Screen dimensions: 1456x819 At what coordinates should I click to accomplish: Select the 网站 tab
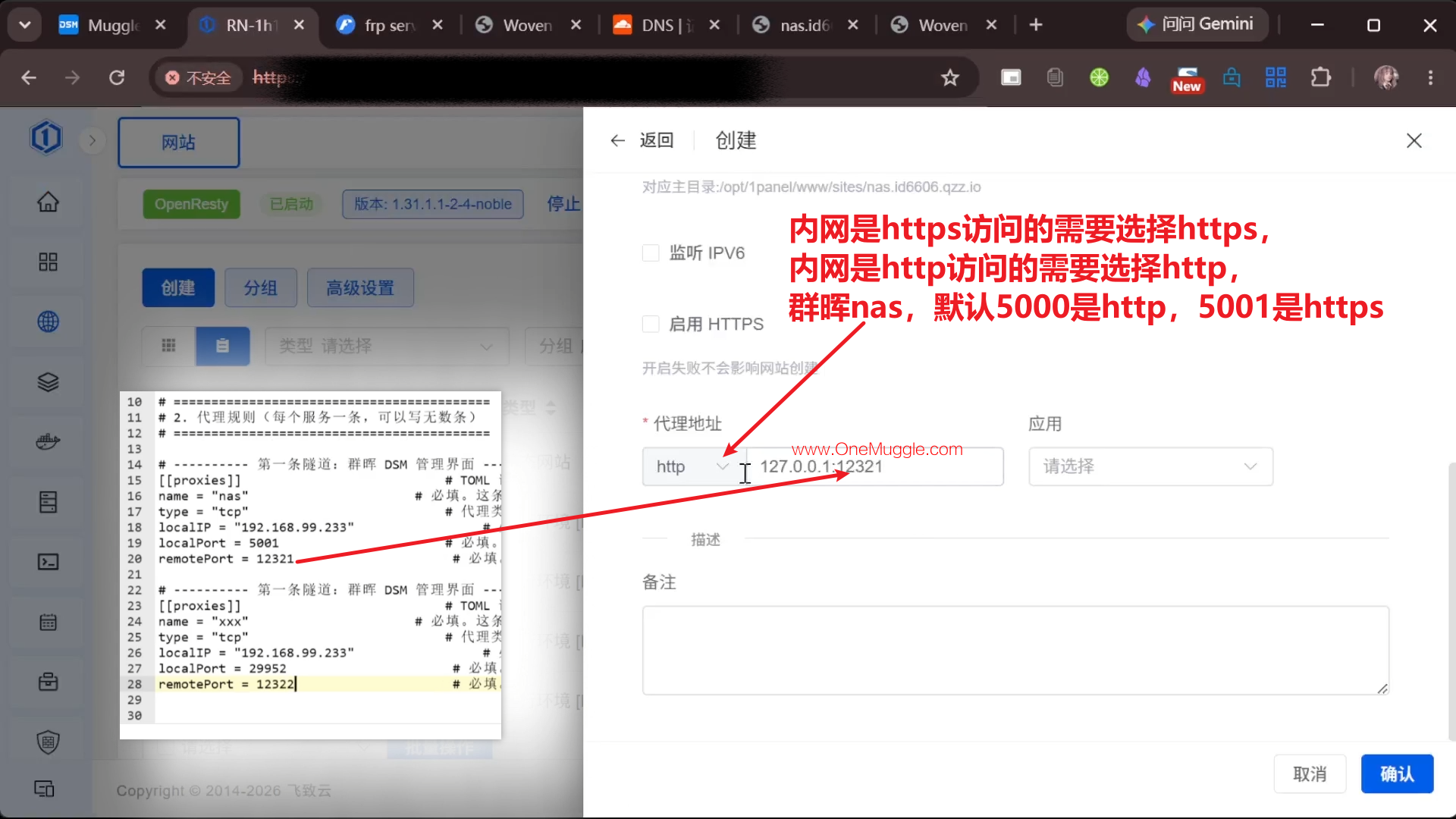pos(178,142)
